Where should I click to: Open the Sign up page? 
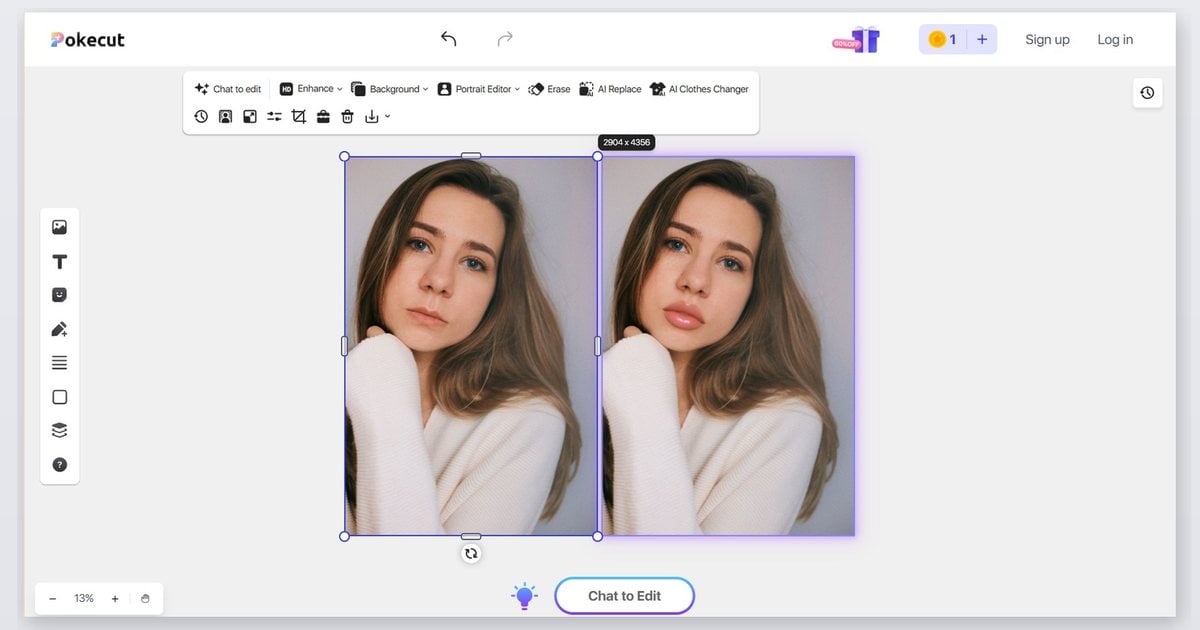click(1047, 40)
